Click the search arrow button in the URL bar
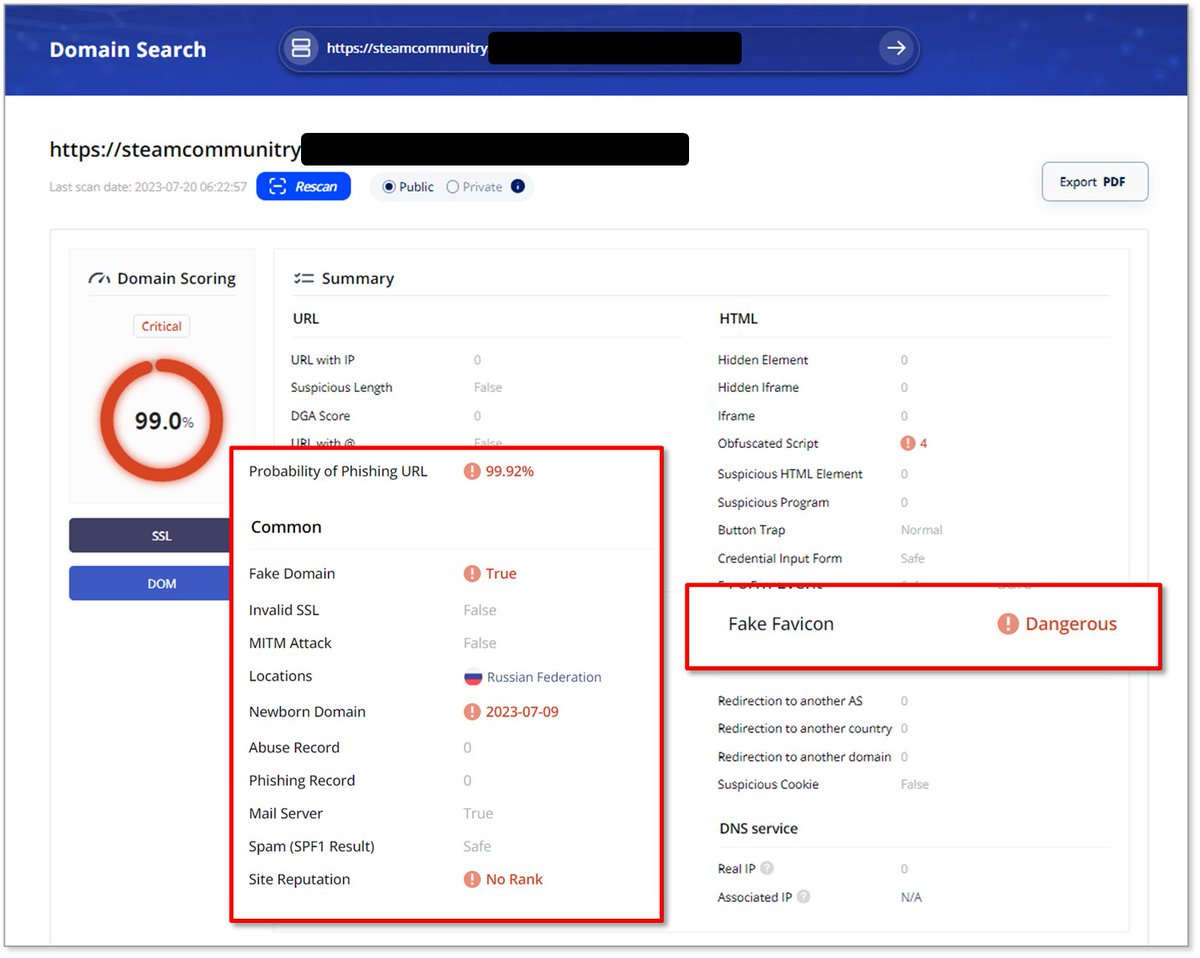Screen dimensions: 1200x958 coord(896,48)
